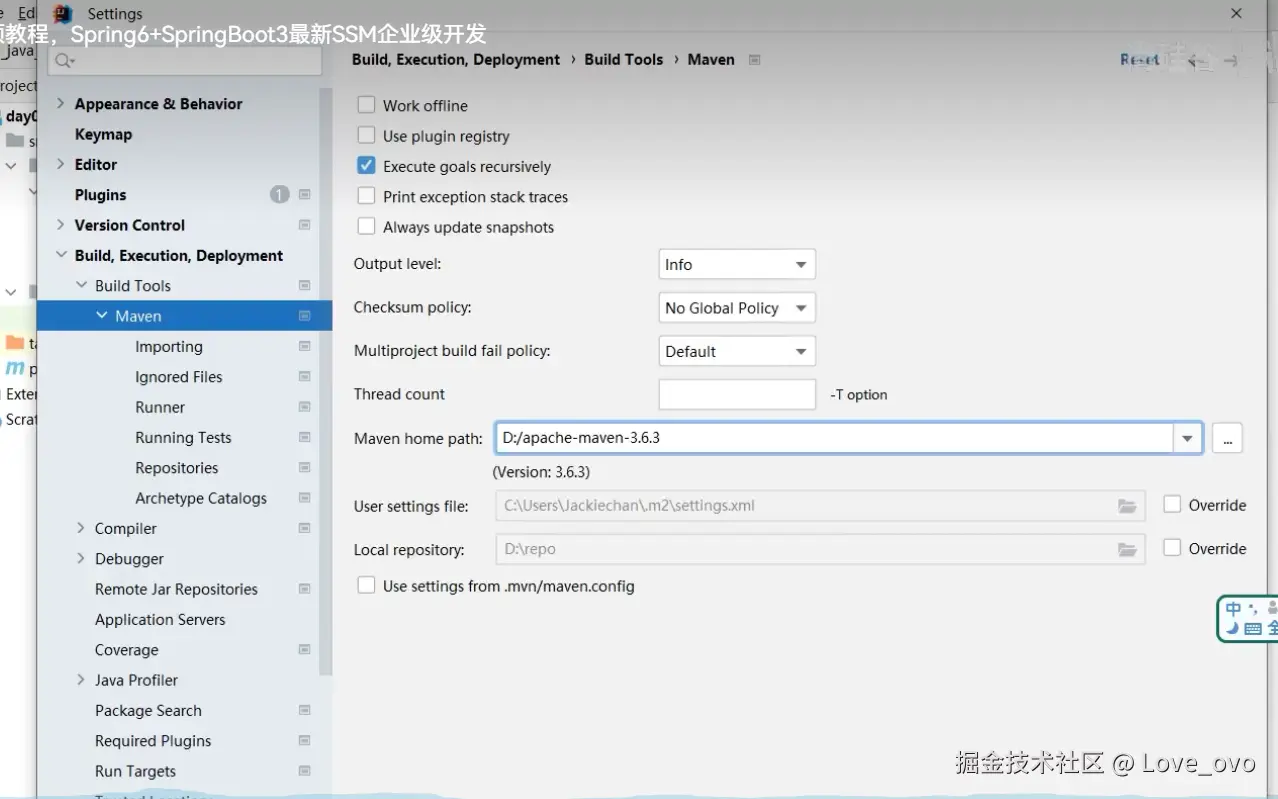The image size is (1278, 799).
Task: Click the project-level icon beside Required Plugins
Action: (305, 741)
